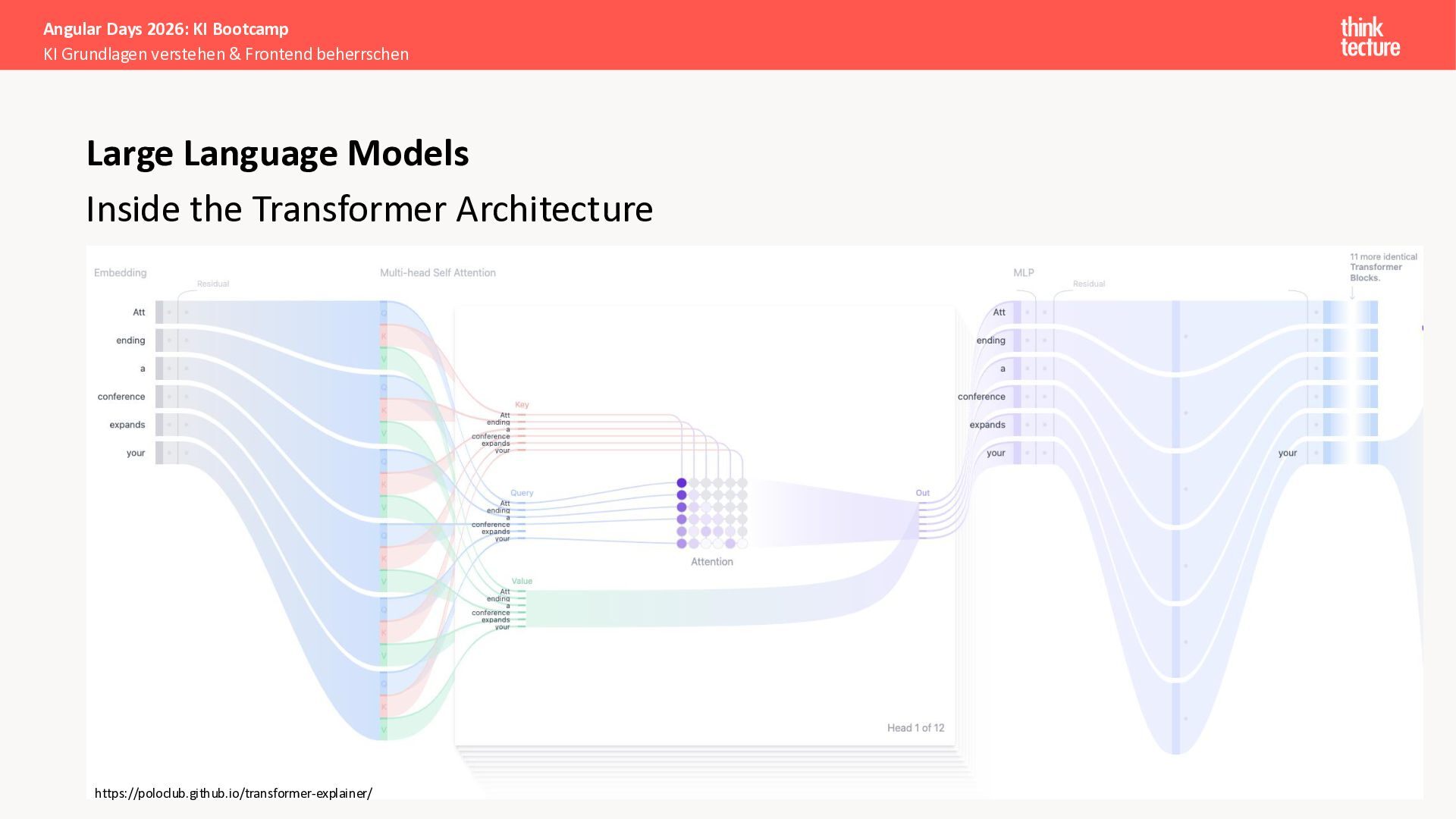This screenshot has height=819, width=1456.
Task: Click the 'Att' token before the MLP
Action: click(999, 312)
